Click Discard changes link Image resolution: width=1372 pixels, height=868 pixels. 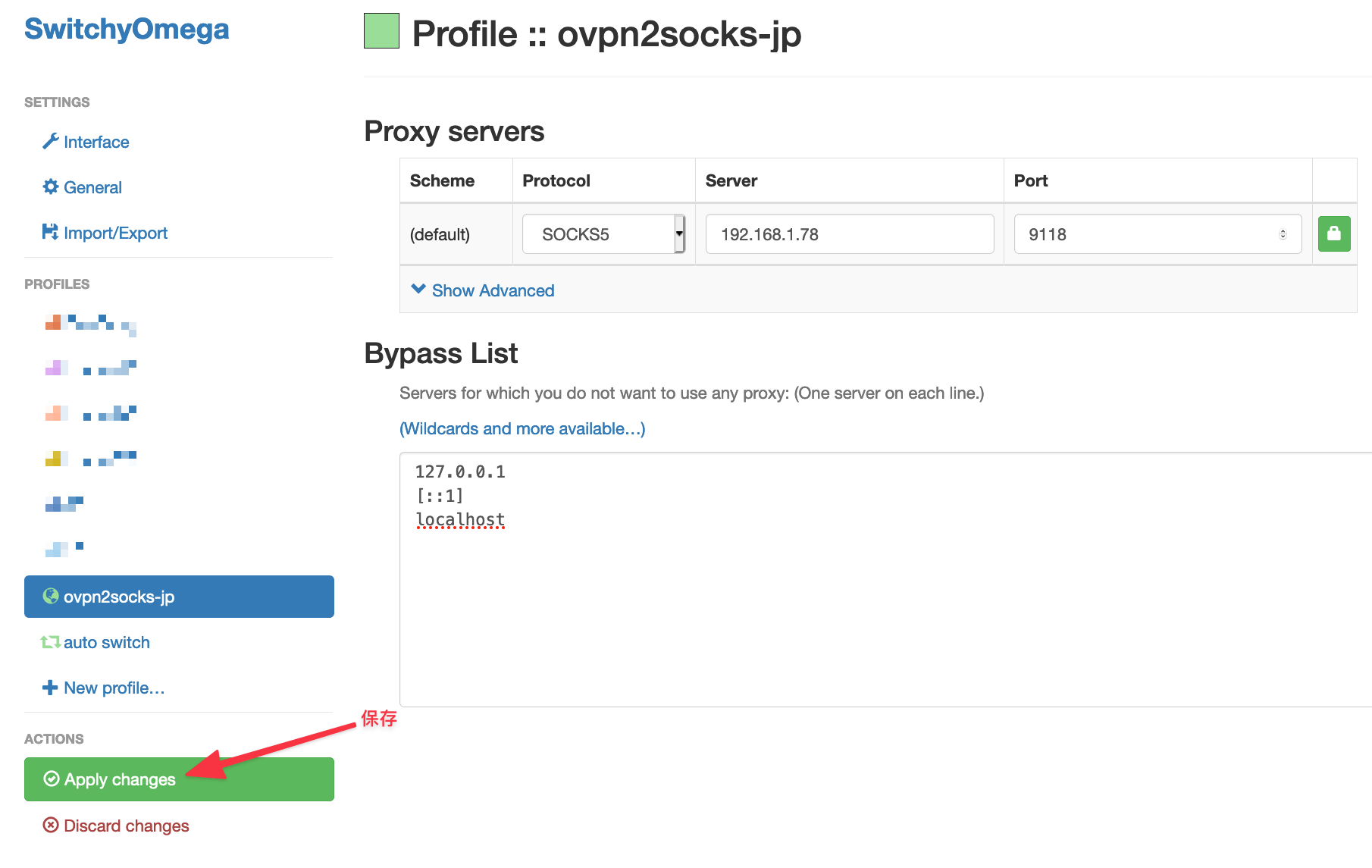126,826
